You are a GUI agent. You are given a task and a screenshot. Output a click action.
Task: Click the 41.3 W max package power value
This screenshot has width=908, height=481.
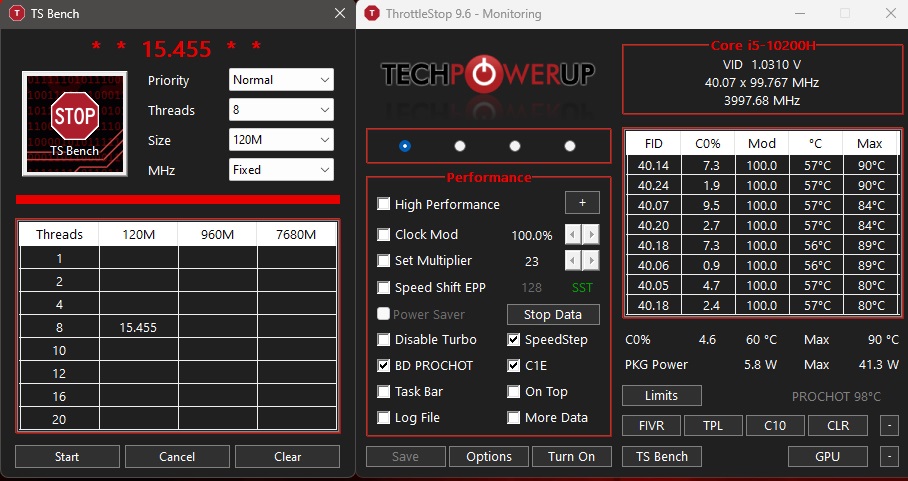point(878,365)
